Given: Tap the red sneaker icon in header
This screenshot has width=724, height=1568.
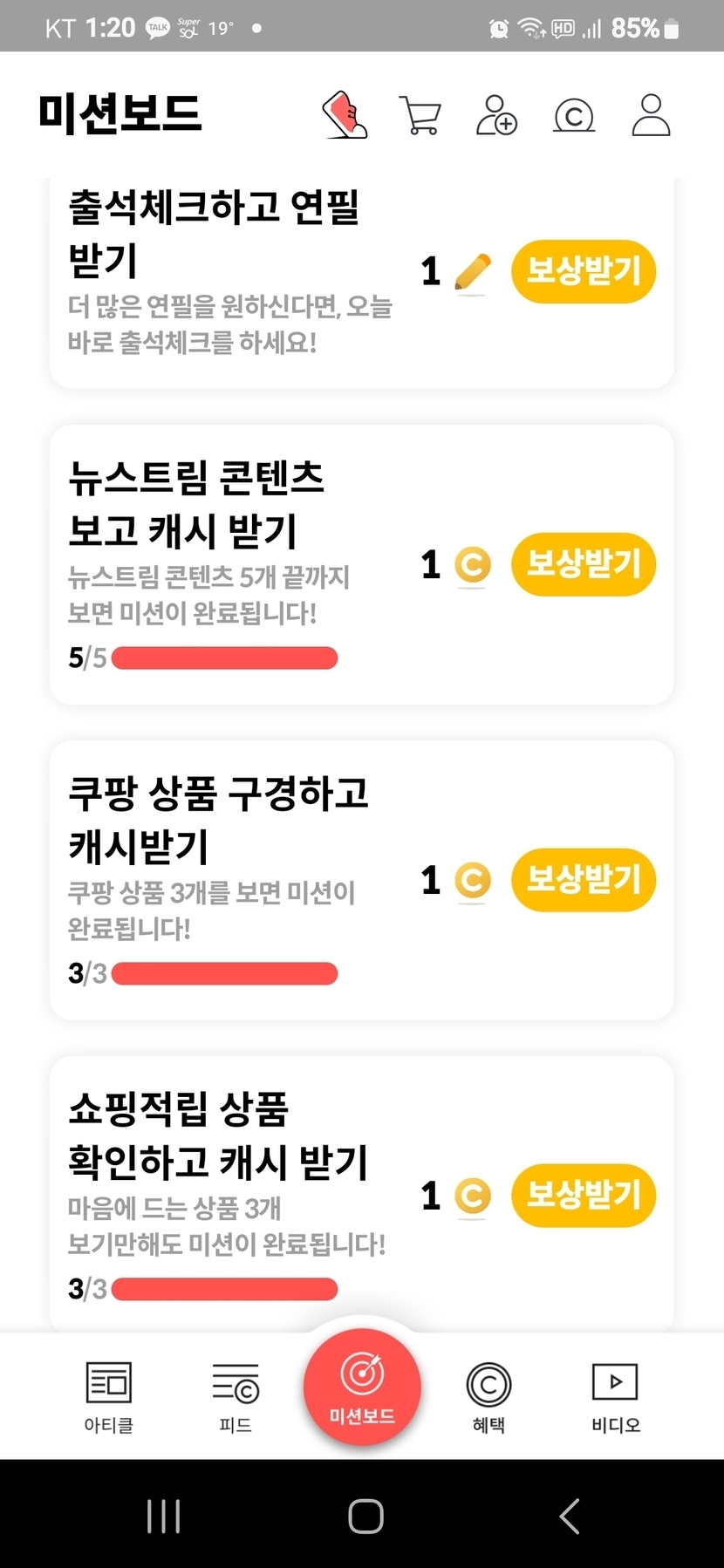Looking at the screenshot, I should click(x=345, y=115).
